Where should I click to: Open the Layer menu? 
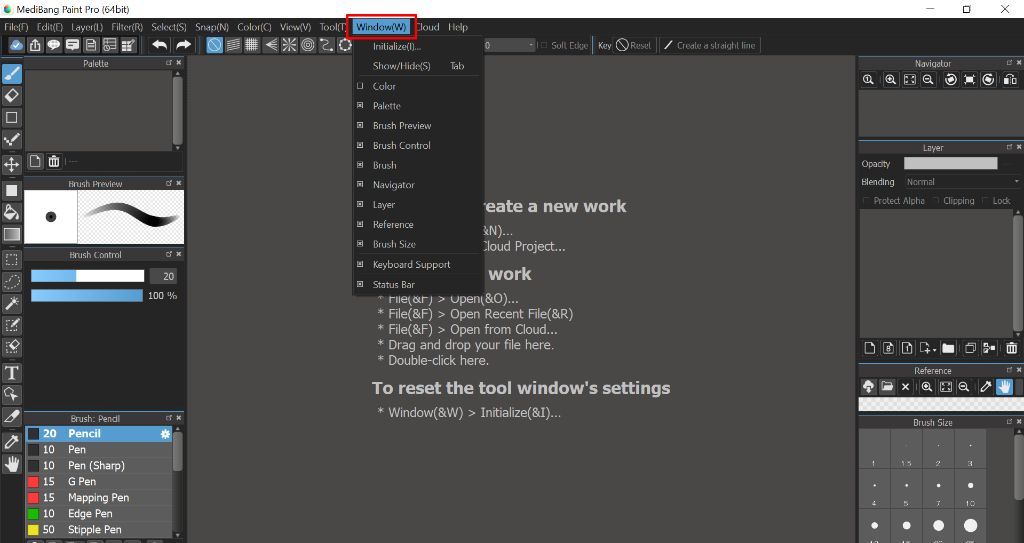tap(87, 27)
